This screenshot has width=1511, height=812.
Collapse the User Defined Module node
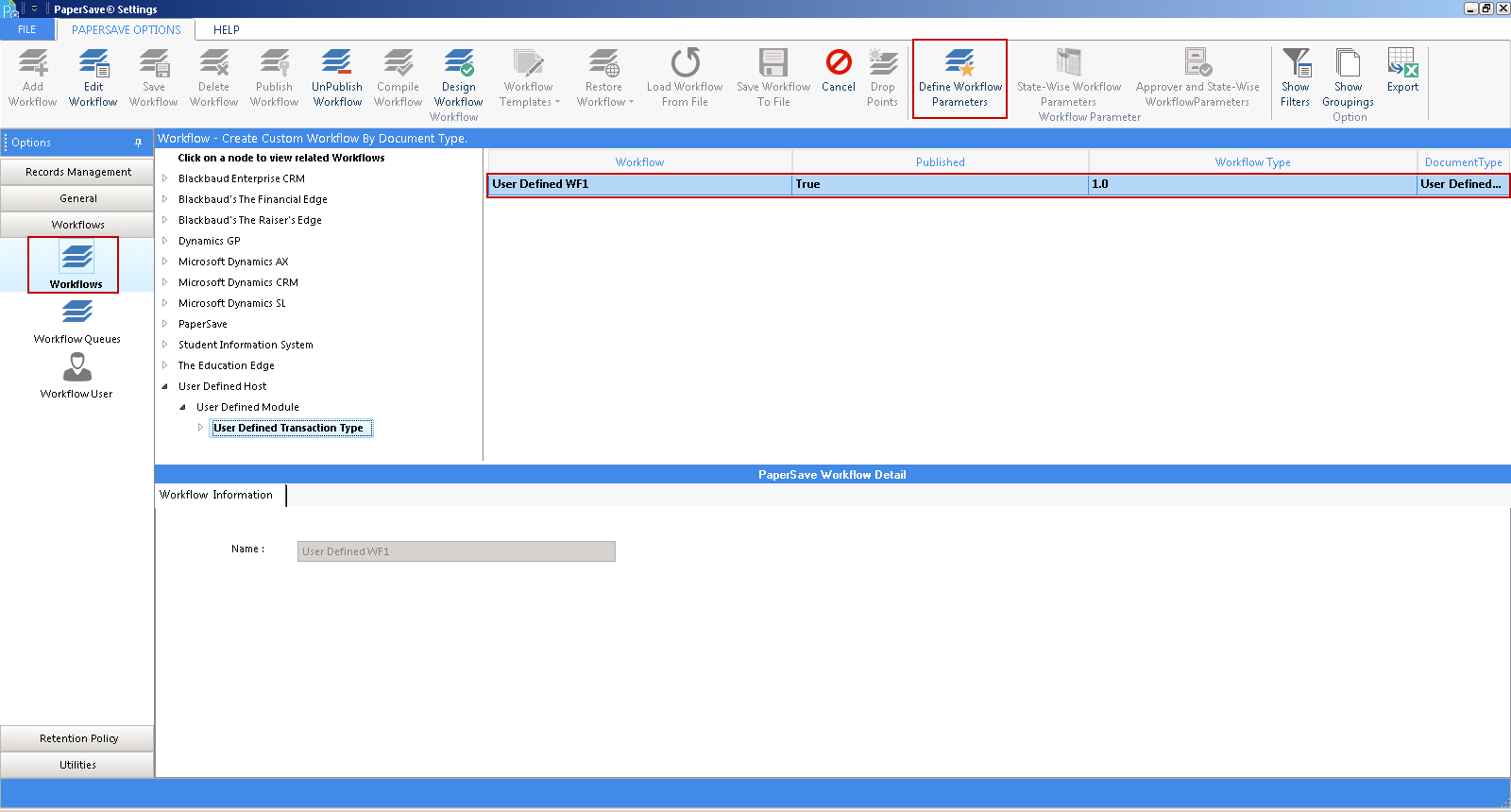coord(182,407)
